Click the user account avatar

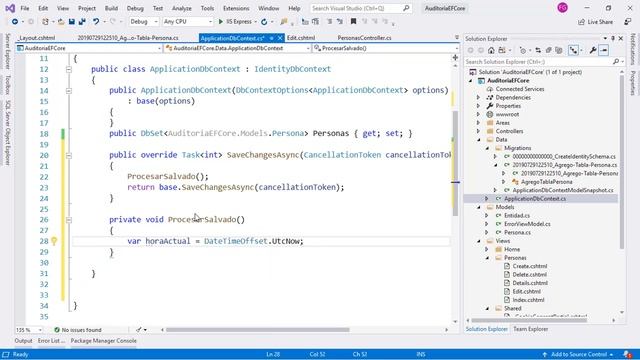[x=562, y=8]
